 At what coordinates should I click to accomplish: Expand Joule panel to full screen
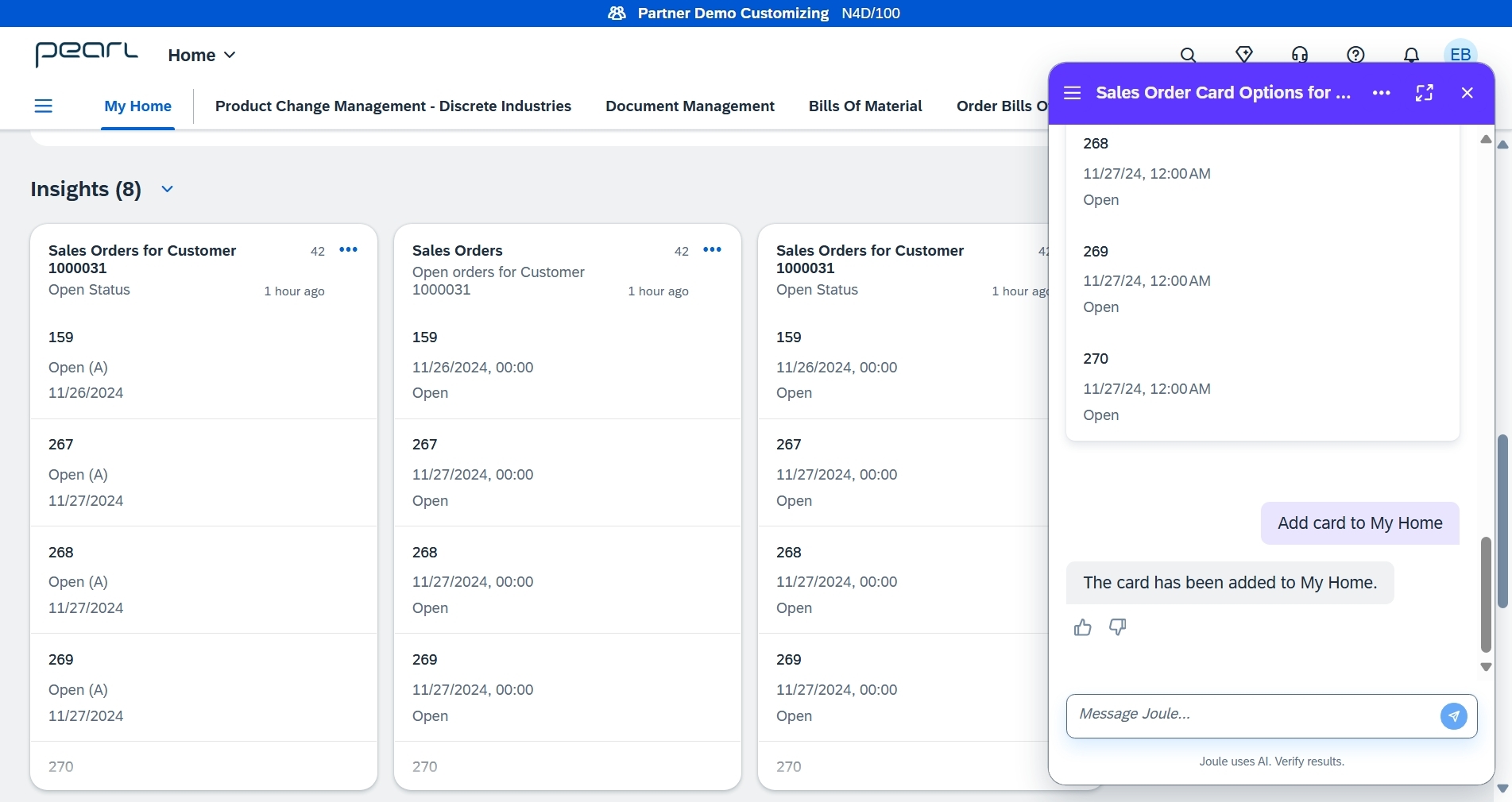point(1425,93)
